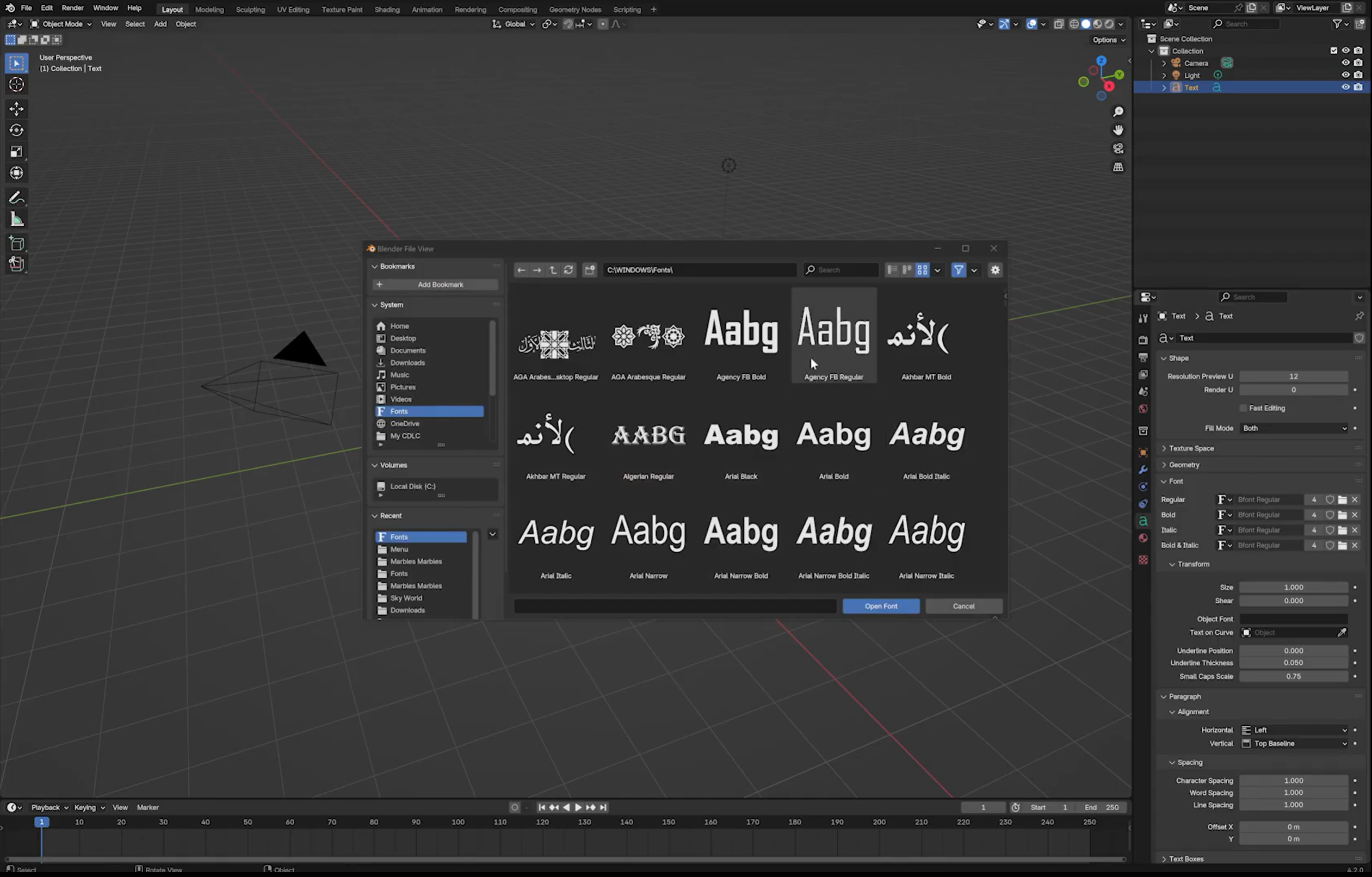Click the zoom magnifier in viewport
Image resolution: width=1372 pixels, height=877 pixels.
click(1118, 112)
